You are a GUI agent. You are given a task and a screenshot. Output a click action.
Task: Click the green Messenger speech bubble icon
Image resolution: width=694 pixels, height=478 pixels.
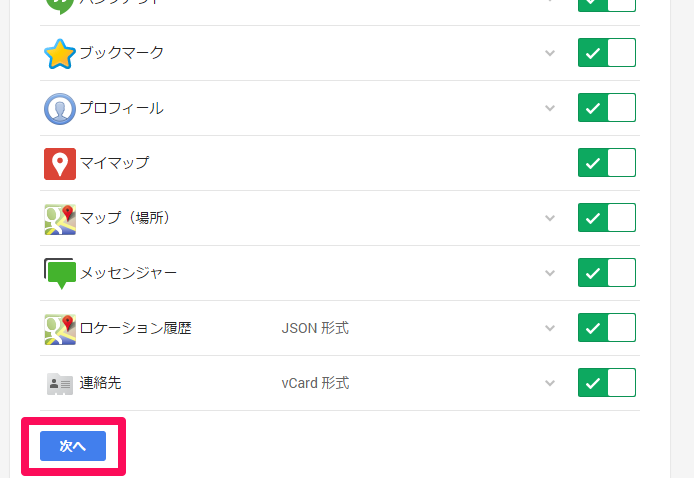click(60, 273)
